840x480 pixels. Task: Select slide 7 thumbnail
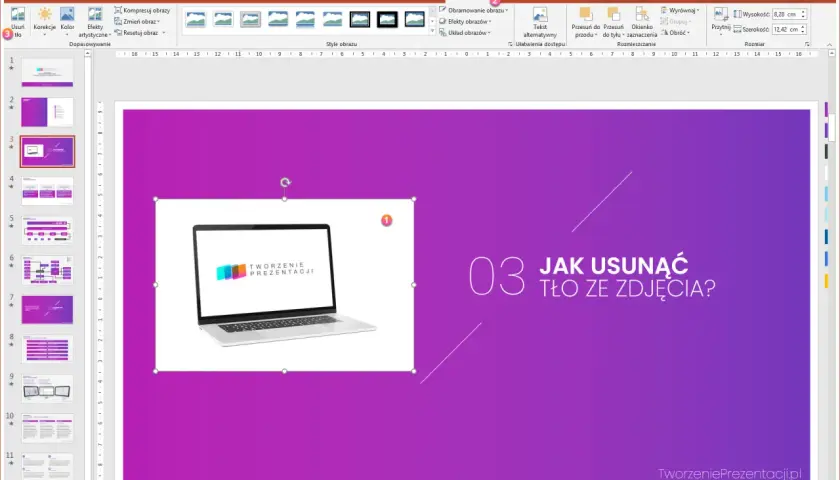(x=47, y=310)
